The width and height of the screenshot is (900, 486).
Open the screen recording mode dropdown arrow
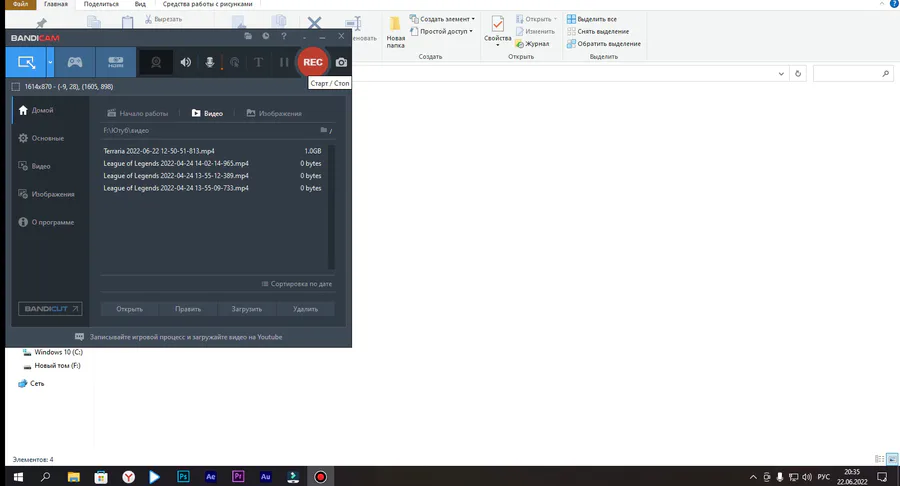[x=51, y=62]
